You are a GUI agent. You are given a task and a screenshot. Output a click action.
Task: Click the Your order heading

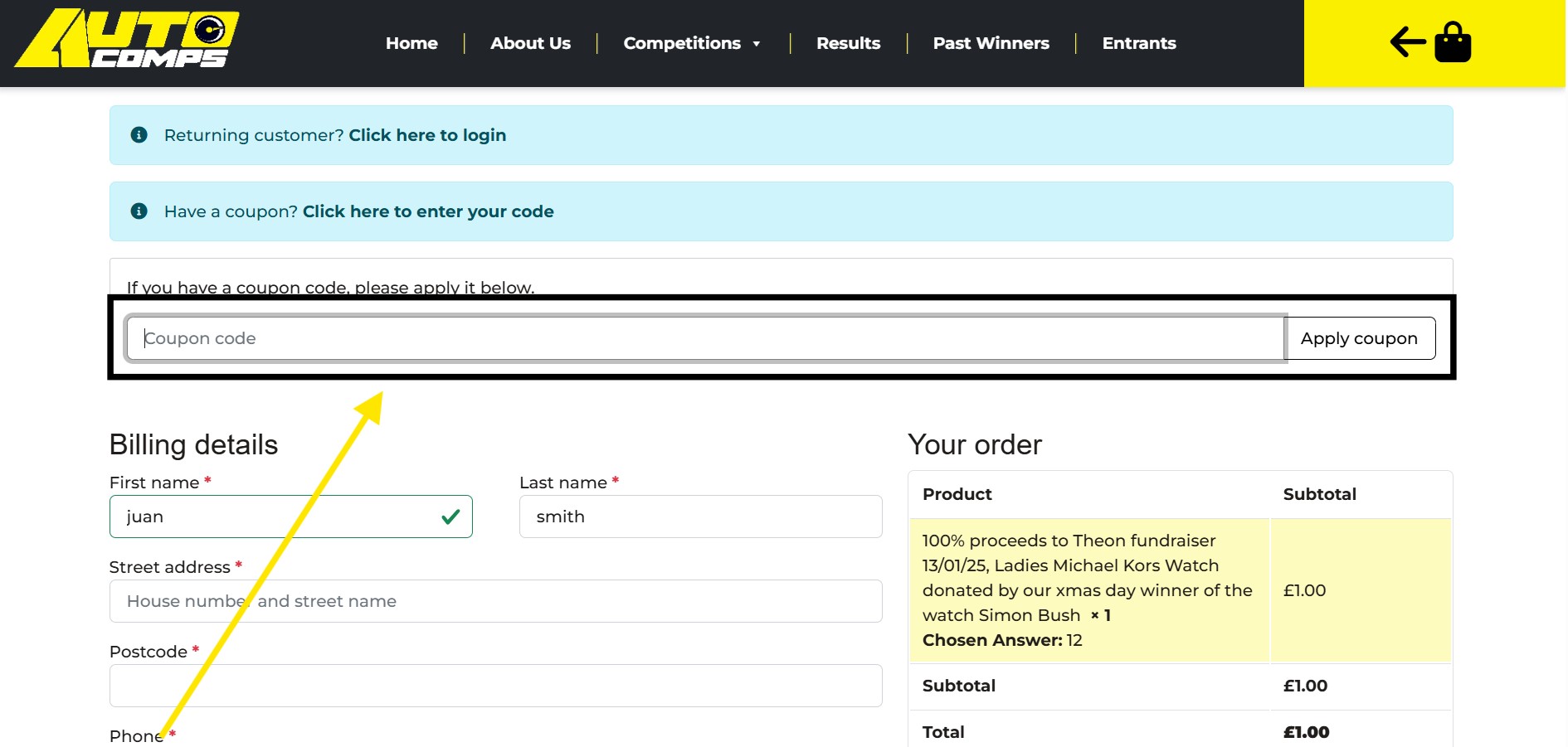tap(975, 445)
